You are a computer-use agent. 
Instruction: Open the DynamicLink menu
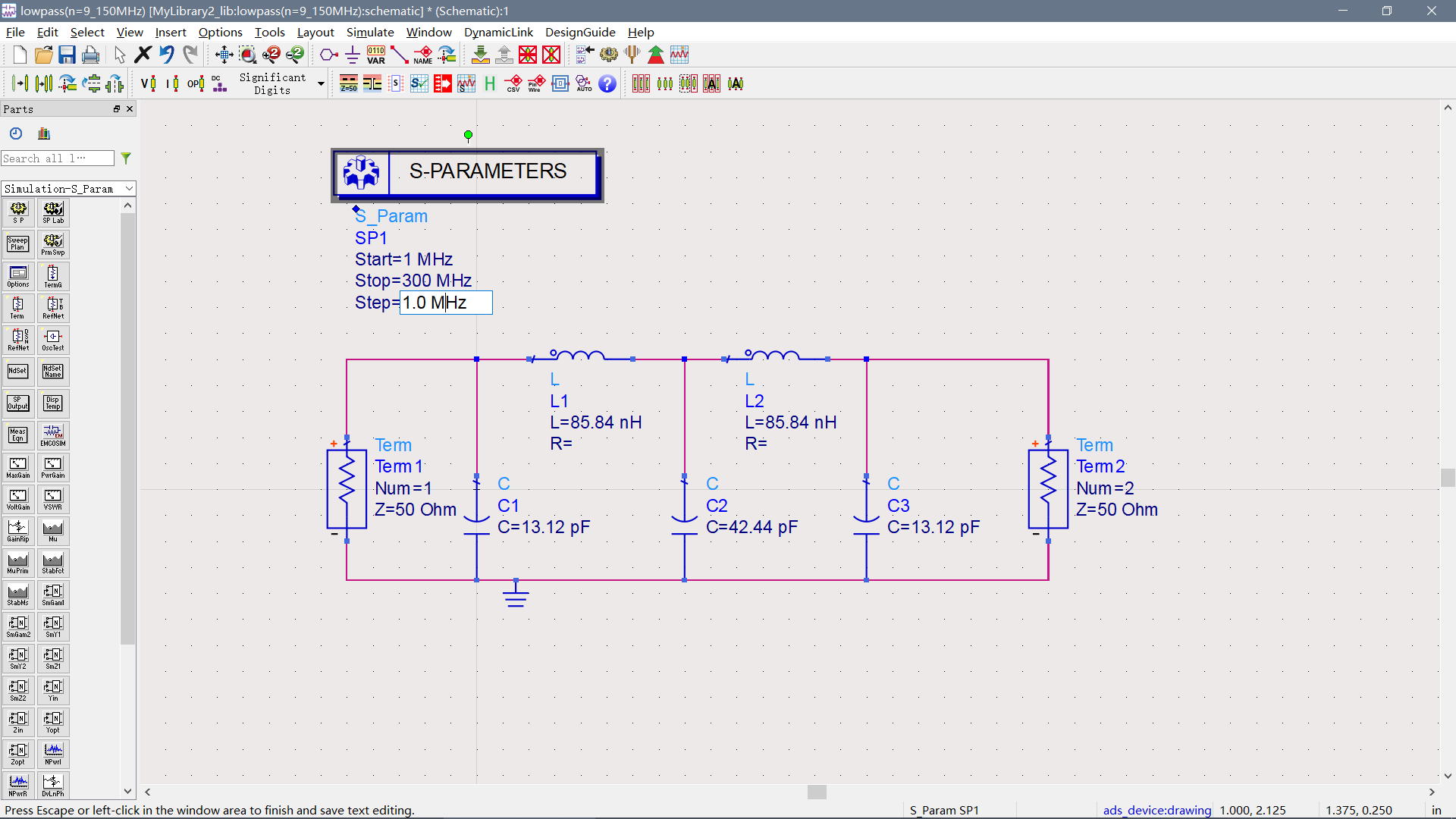tap(498, 32)
